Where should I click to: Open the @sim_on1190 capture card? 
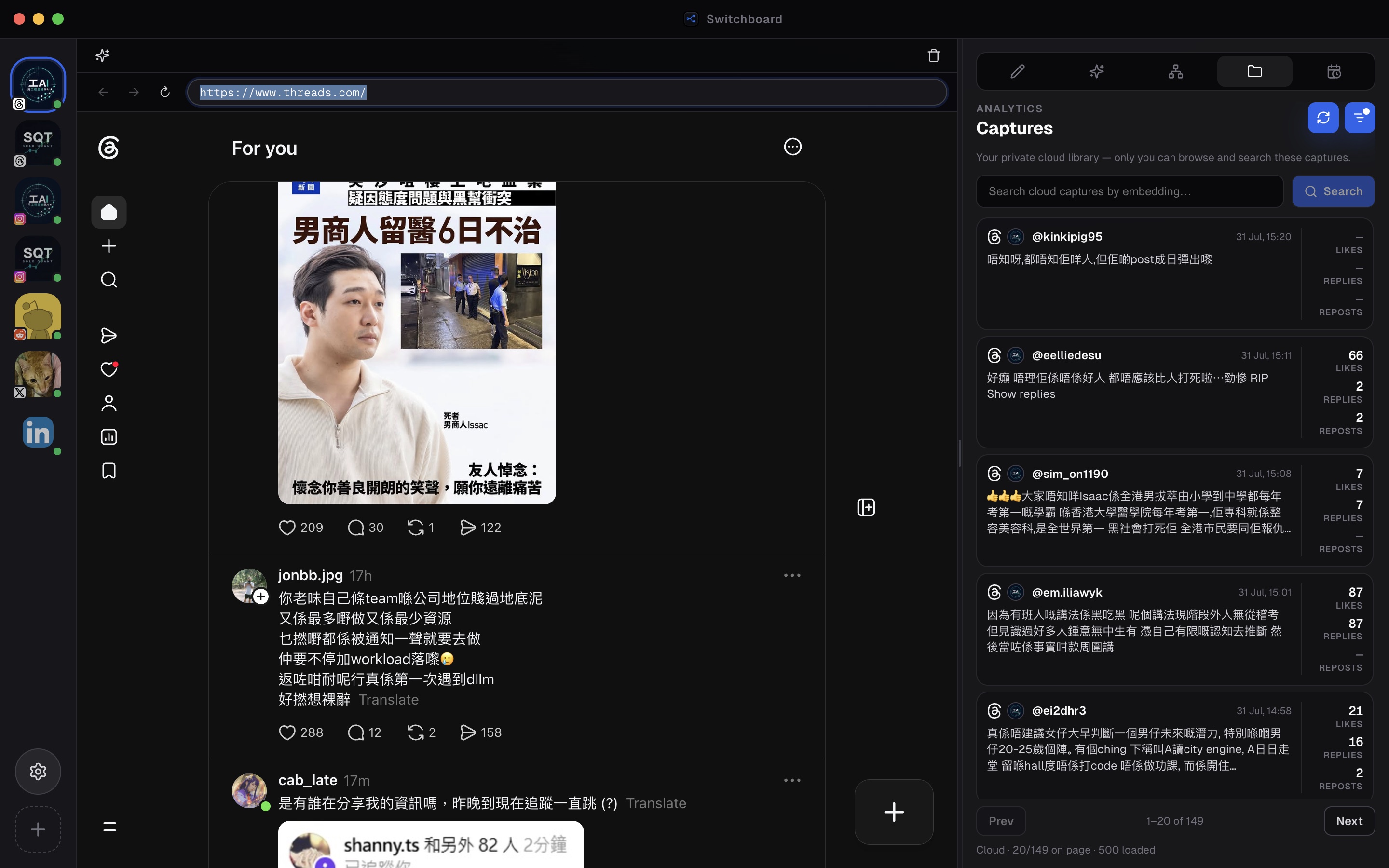(x=1174, y=511)
